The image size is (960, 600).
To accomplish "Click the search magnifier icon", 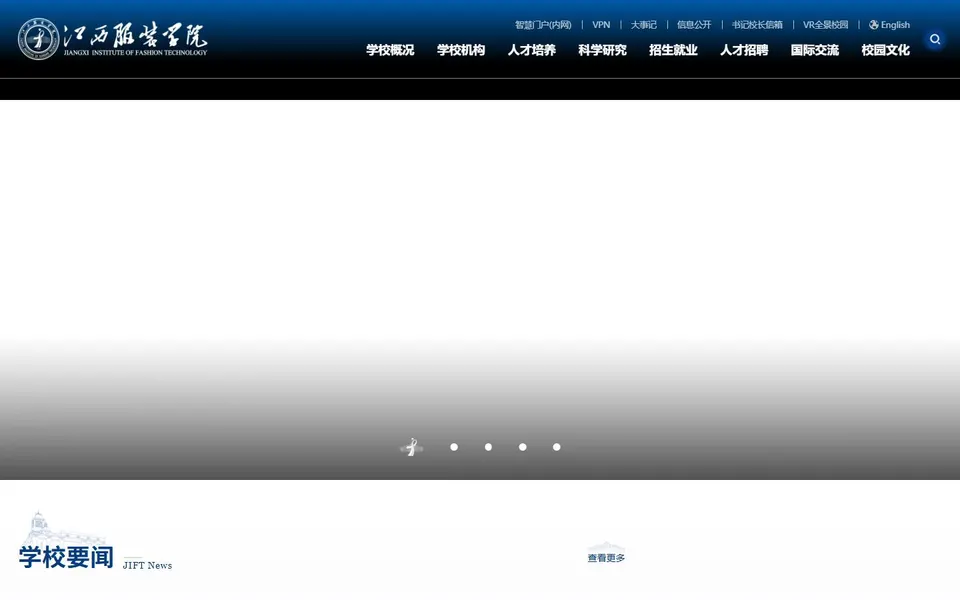I will [x=935, y=39].
